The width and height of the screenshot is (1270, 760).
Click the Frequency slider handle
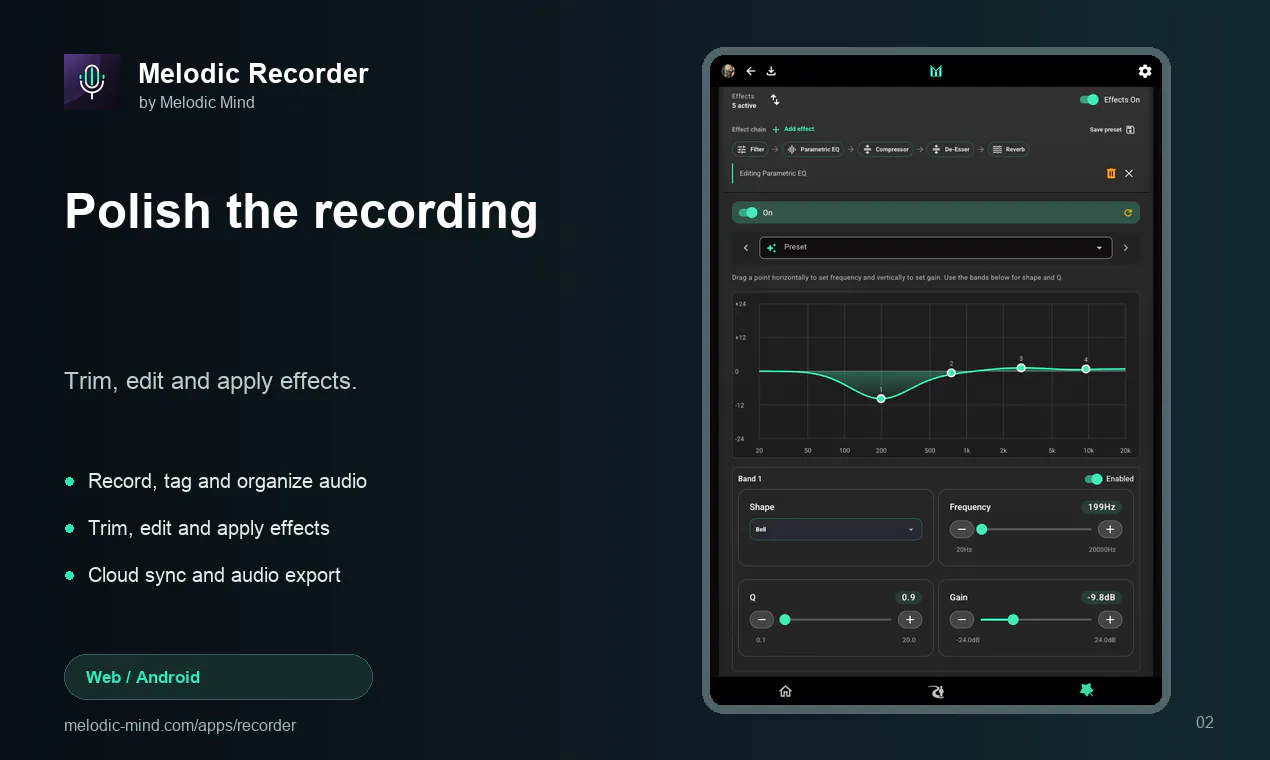pos(982,529)
